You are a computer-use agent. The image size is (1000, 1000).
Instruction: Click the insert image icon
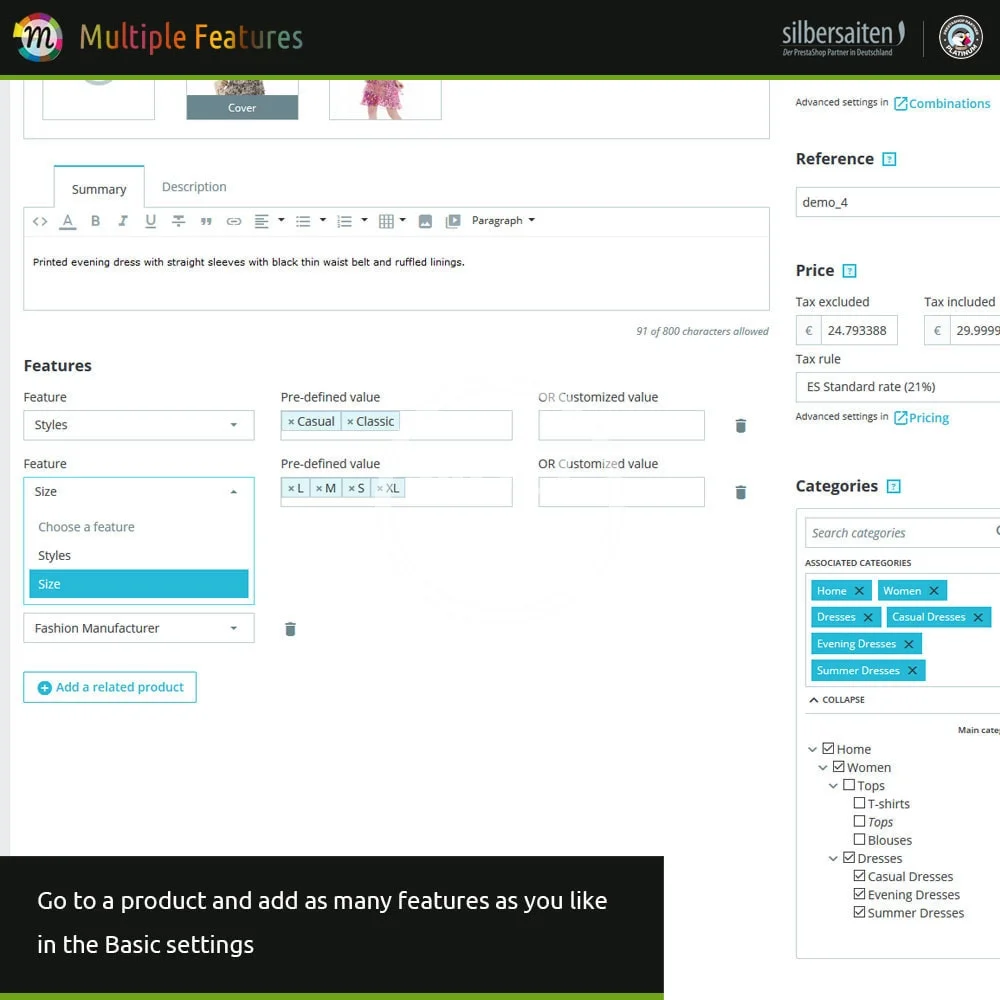point(425,221)
